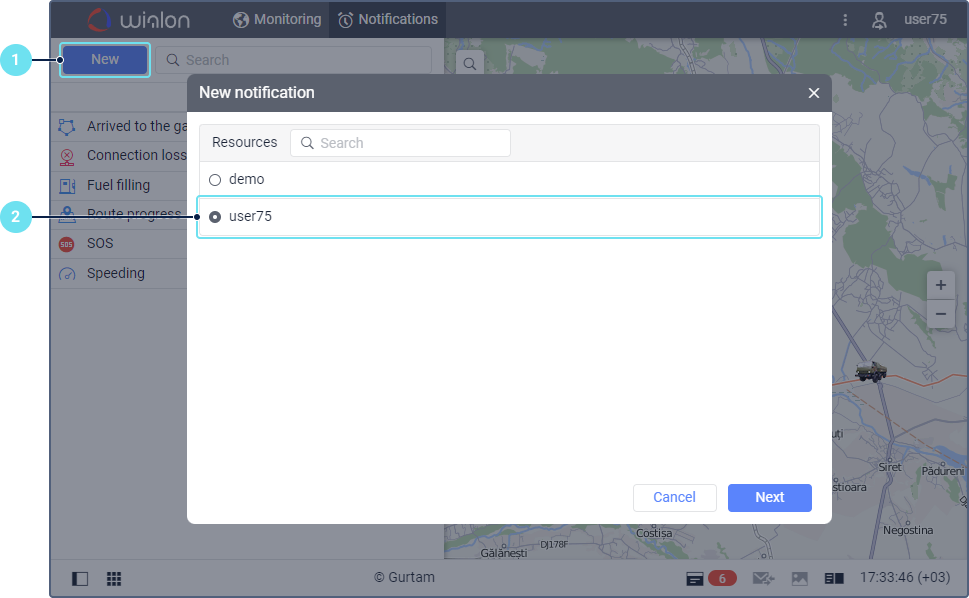Open the images gallery icon
969x598 pixels.
tap(800, 578)
